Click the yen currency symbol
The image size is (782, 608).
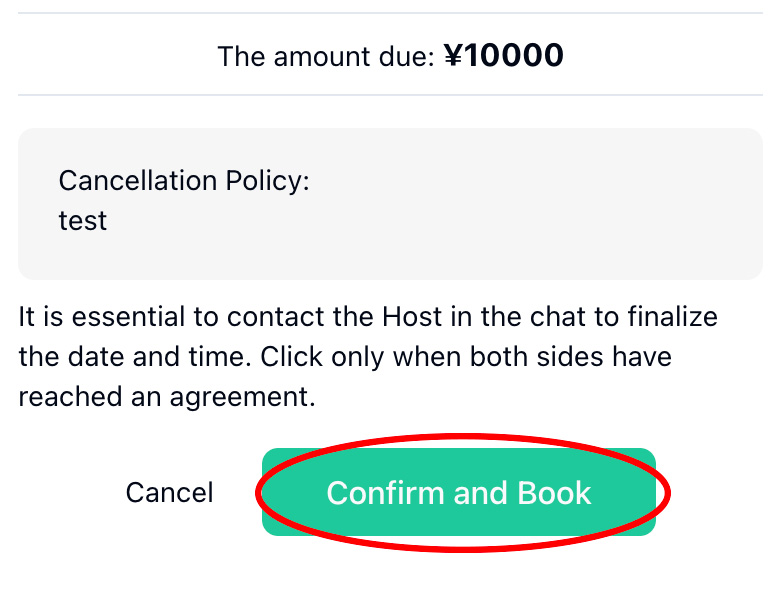453,56
